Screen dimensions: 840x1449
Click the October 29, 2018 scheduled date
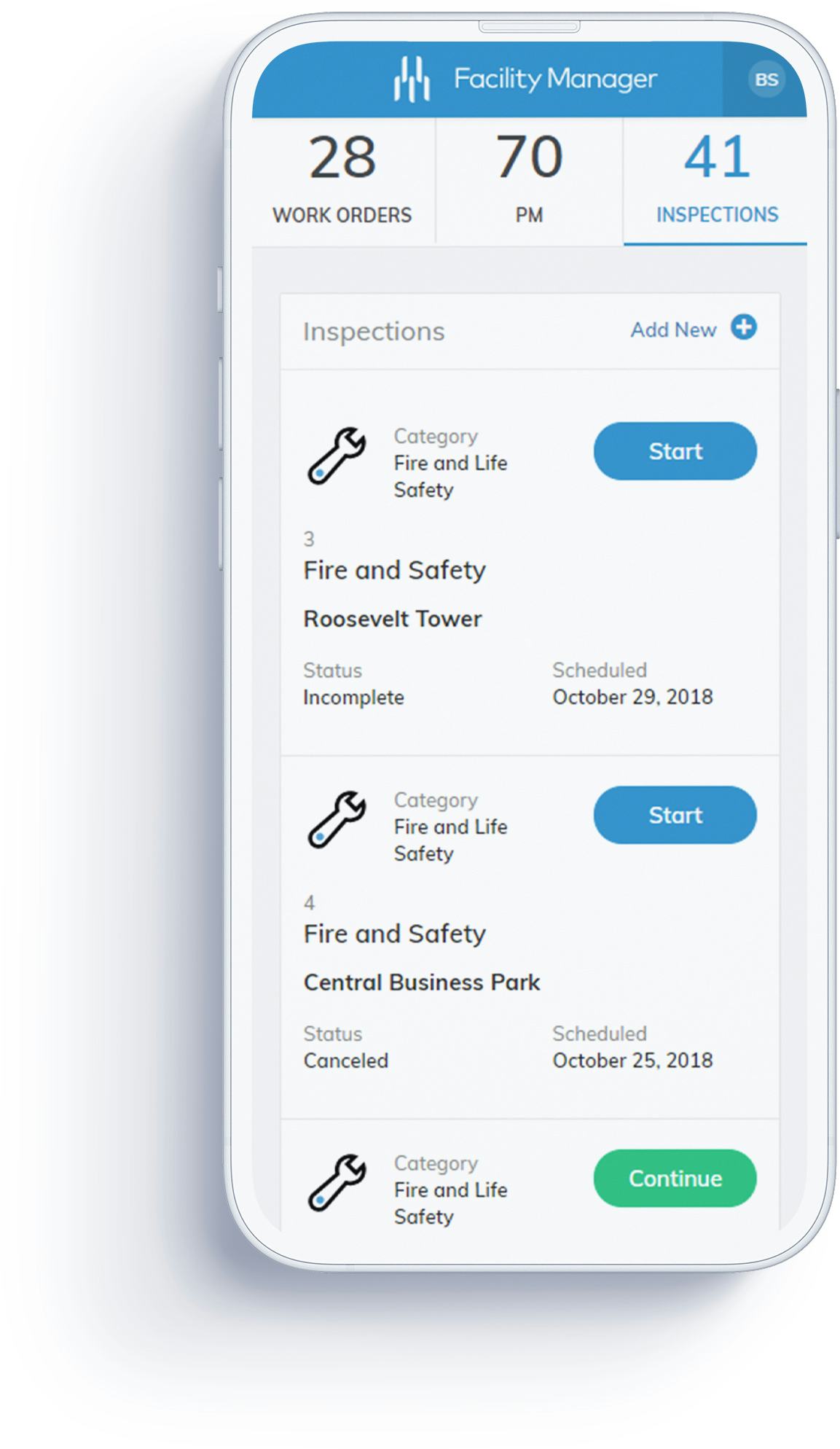[x=632, y=698]
